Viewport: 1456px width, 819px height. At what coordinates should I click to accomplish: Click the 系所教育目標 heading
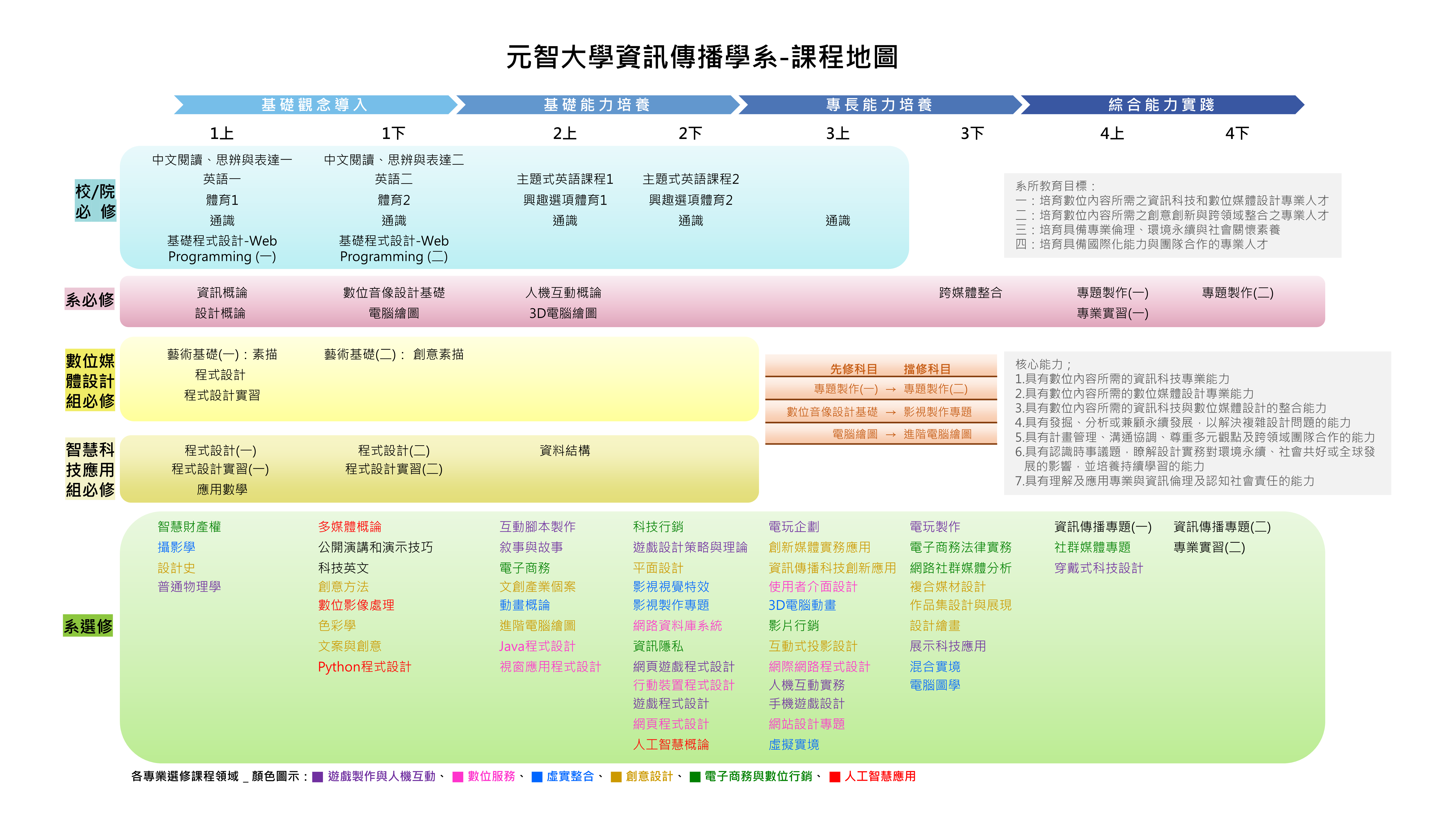click(1055, 186)
